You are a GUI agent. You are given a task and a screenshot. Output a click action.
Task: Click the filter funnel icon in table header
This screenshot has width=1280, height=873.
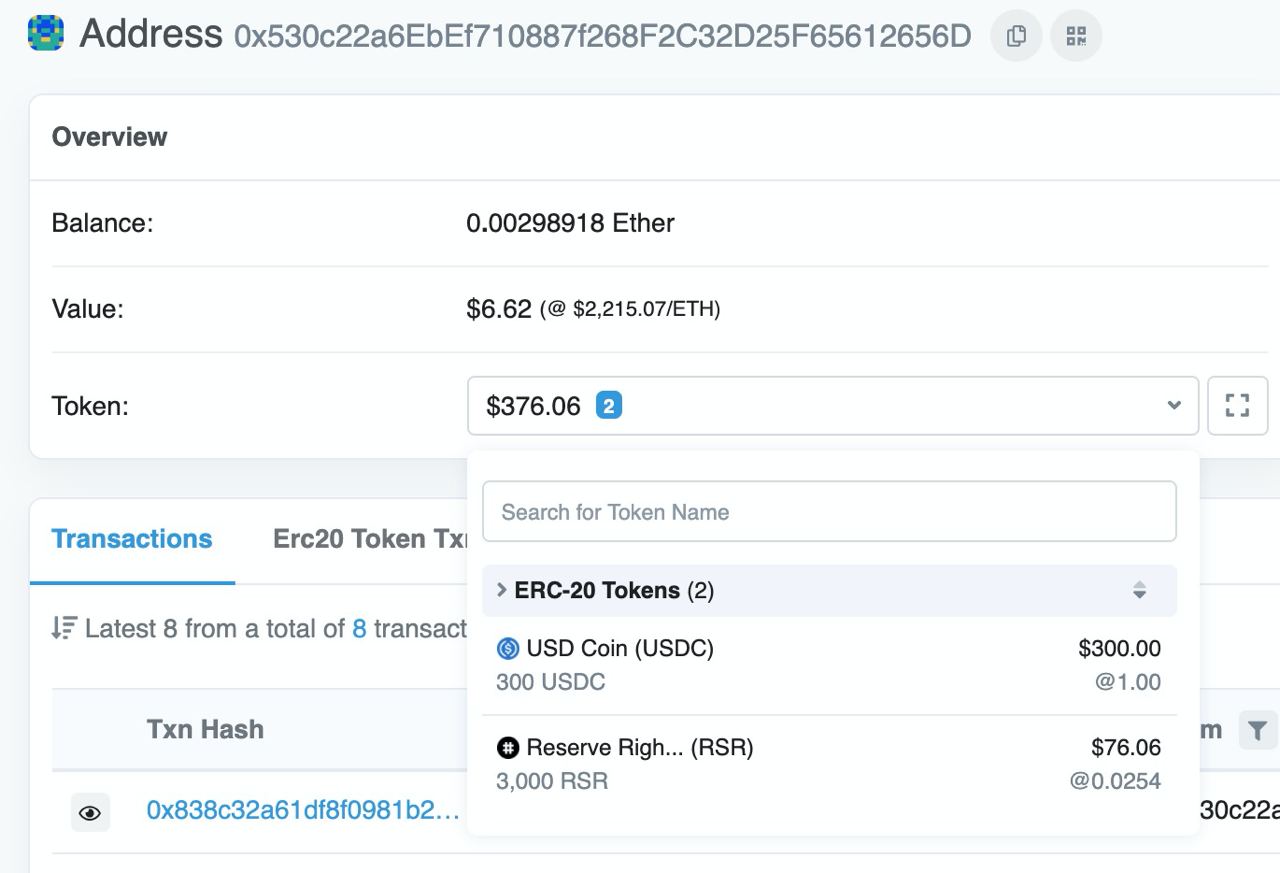[1258, 730]
